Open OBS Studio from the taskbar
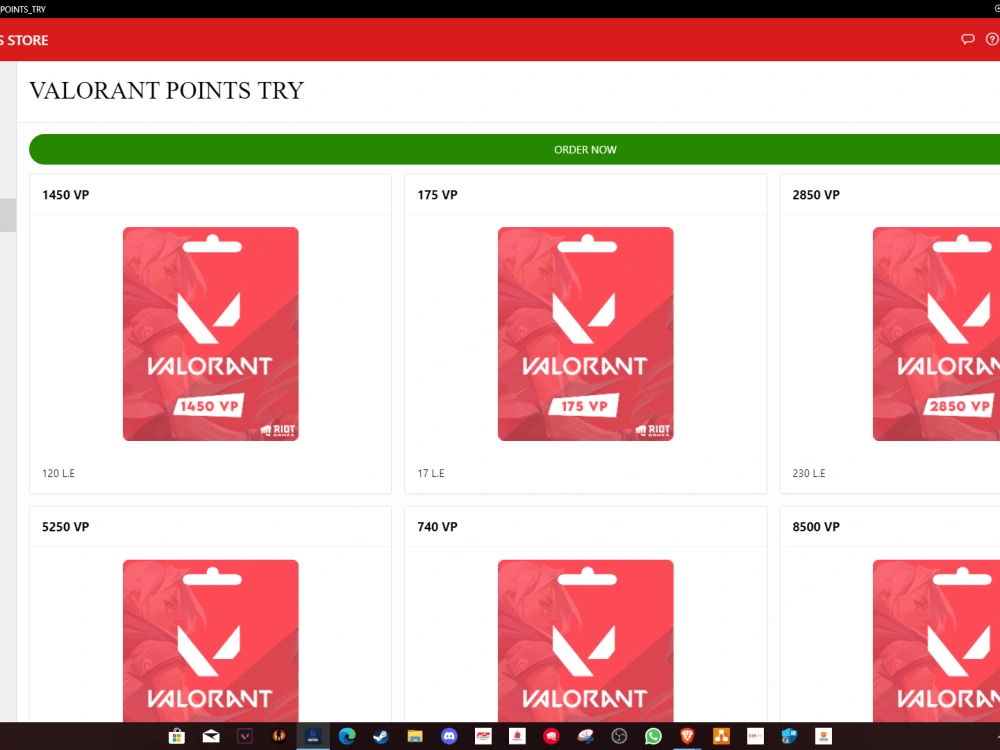Screen dimensions: 1000x750 (619, 737)
